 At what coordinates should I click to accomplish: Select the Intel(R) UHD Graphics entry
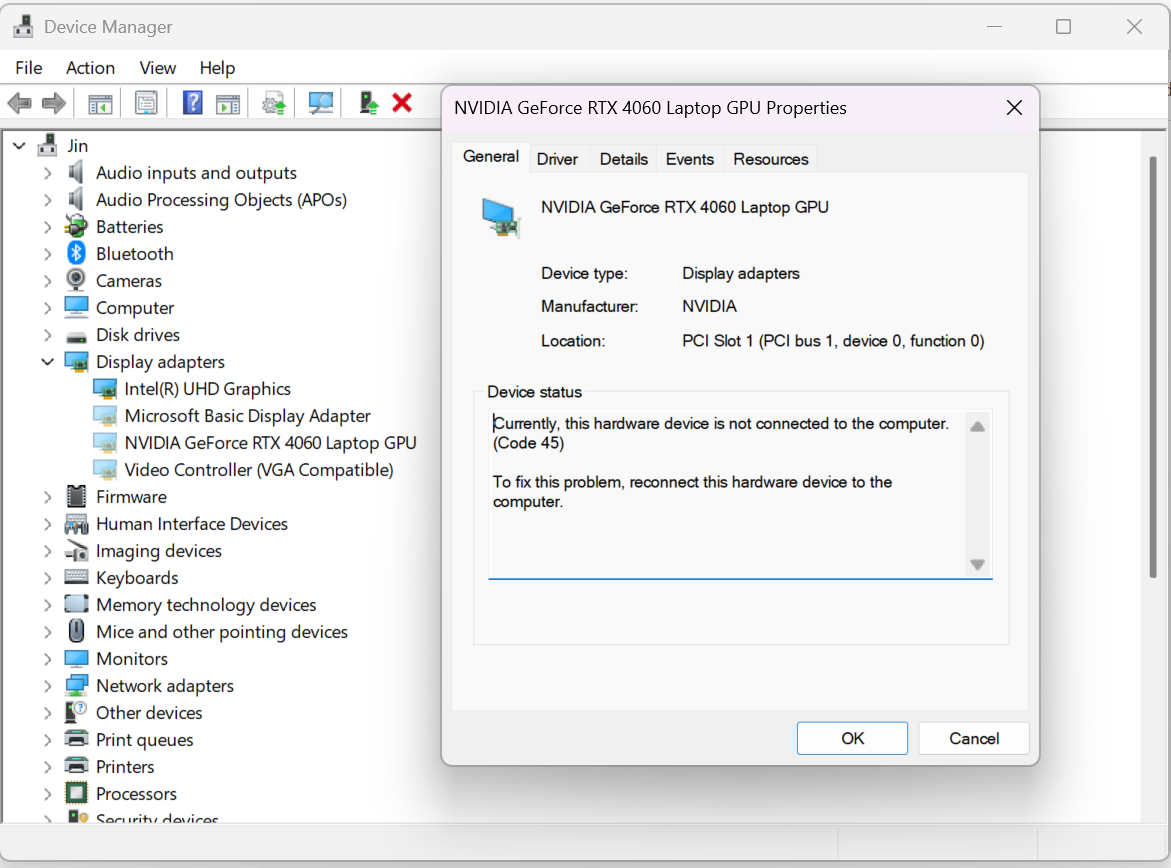207,388
